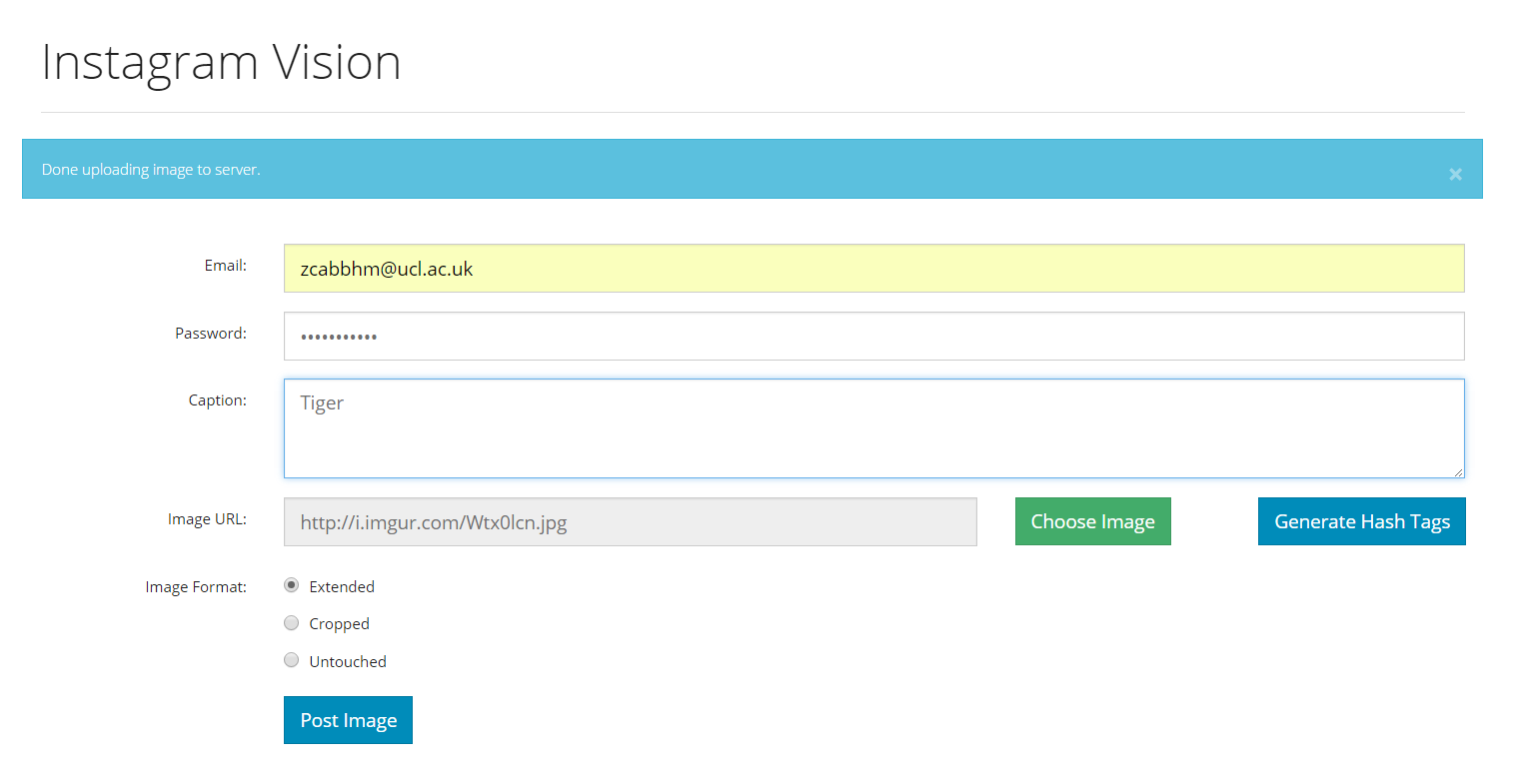Select the Extended image format radio button

(292, 585)
